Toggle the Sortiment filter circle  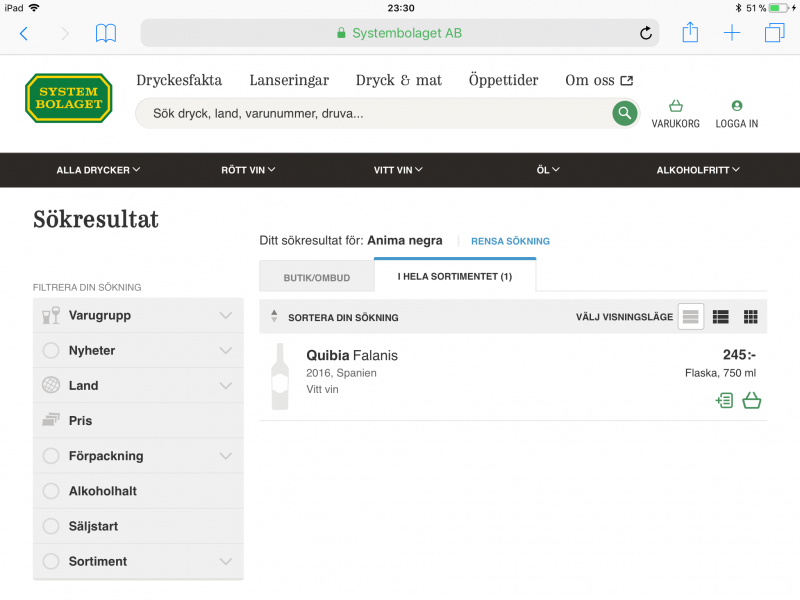[x=51, y=561]
